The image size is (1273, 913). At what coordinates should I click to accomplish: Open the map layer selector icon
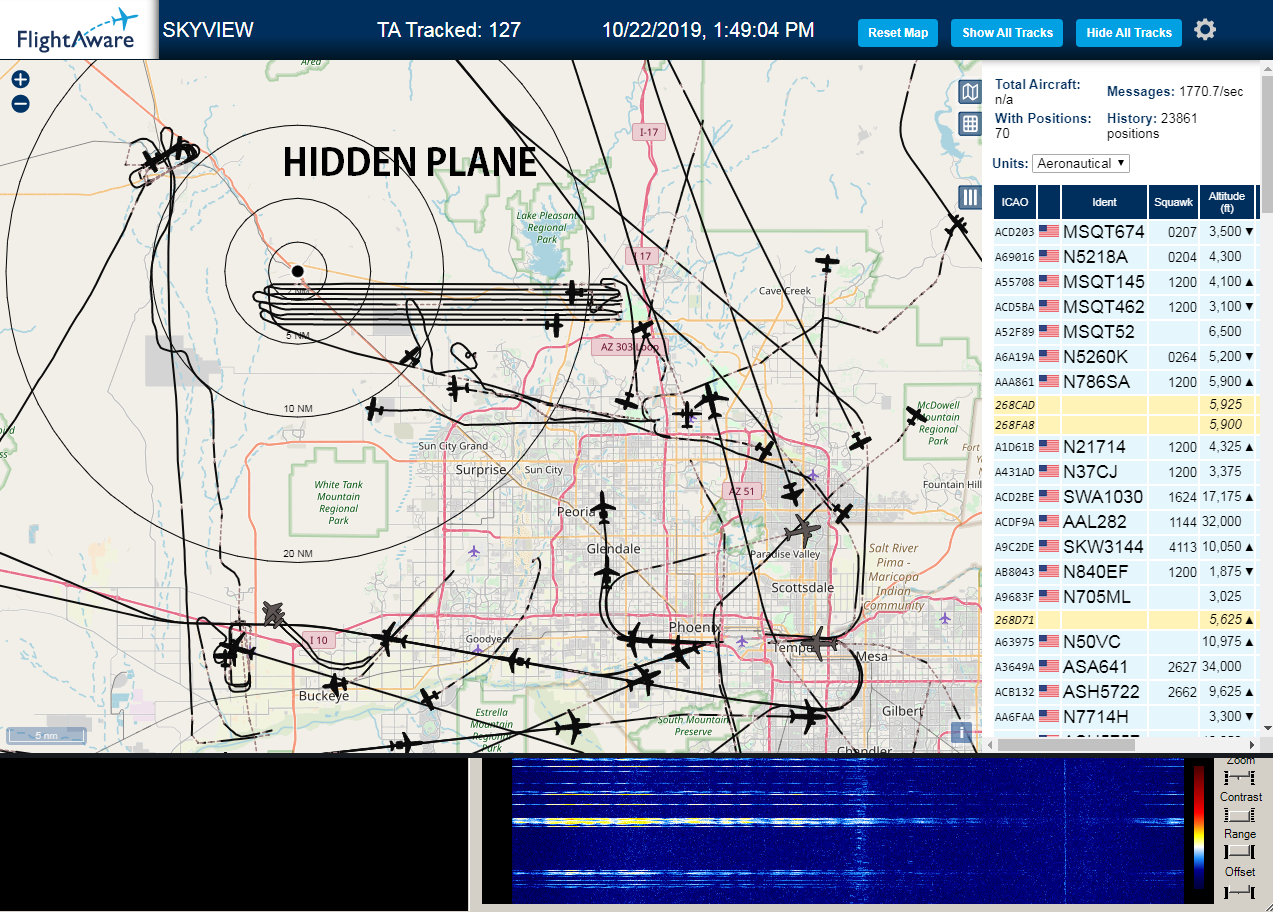[969, 93]
